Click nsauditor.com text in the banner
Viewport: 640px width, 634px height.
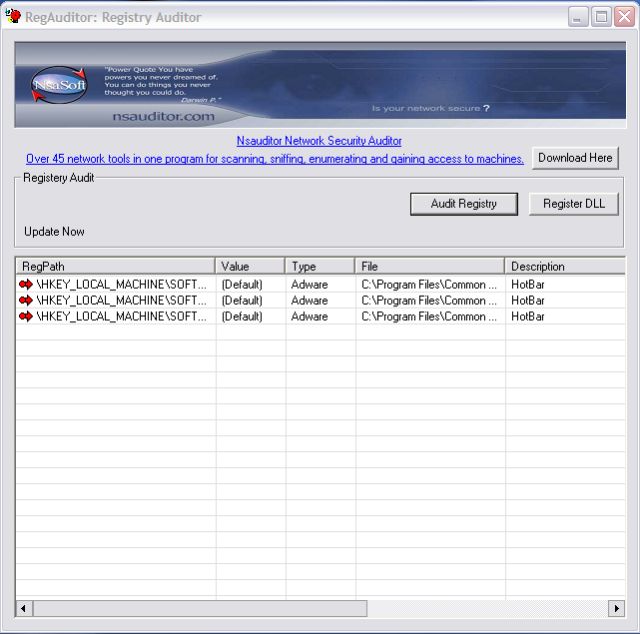(x=163, y=116)
